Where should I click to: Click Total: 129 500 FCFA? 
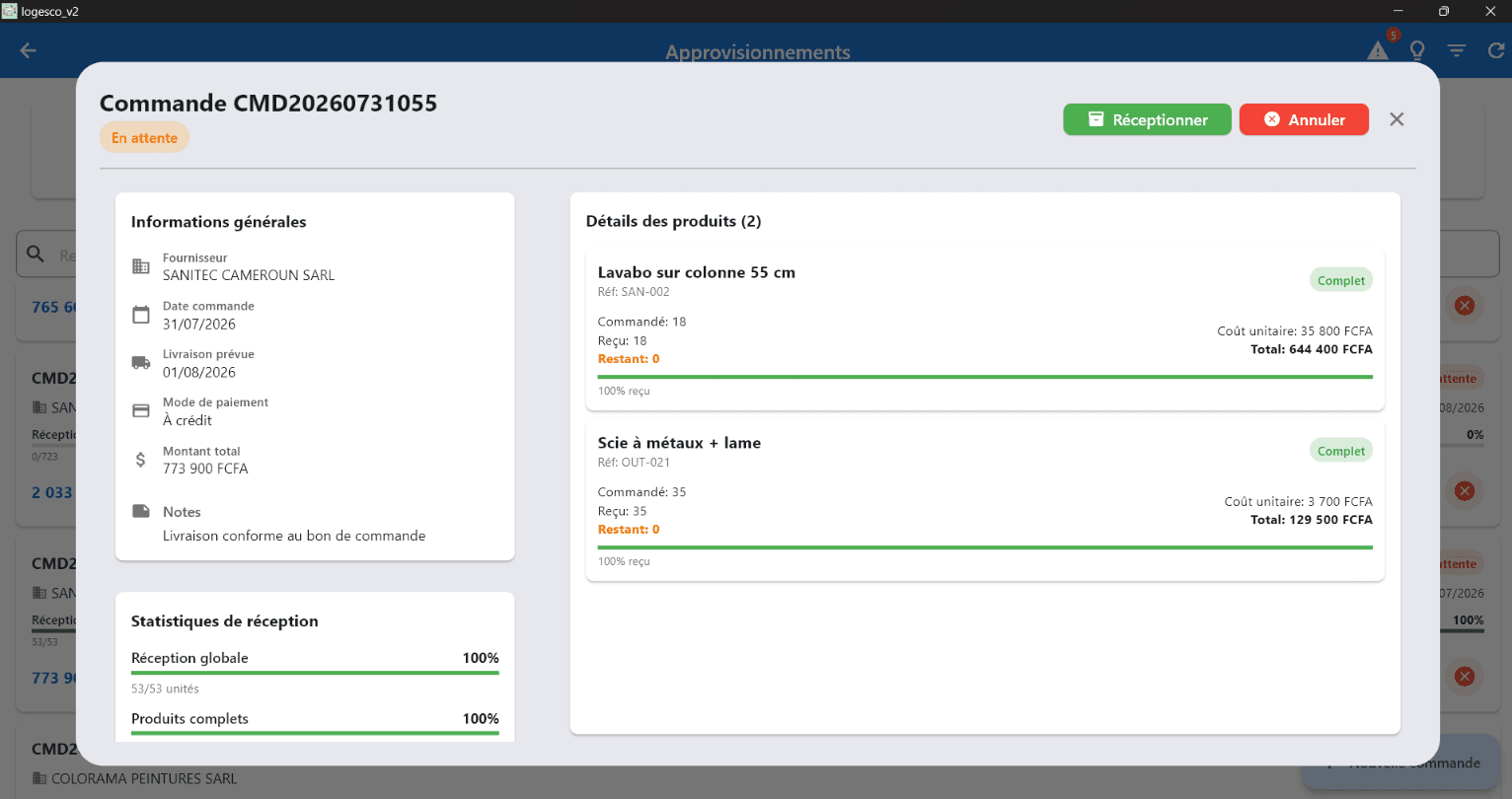coord(1312,520)
